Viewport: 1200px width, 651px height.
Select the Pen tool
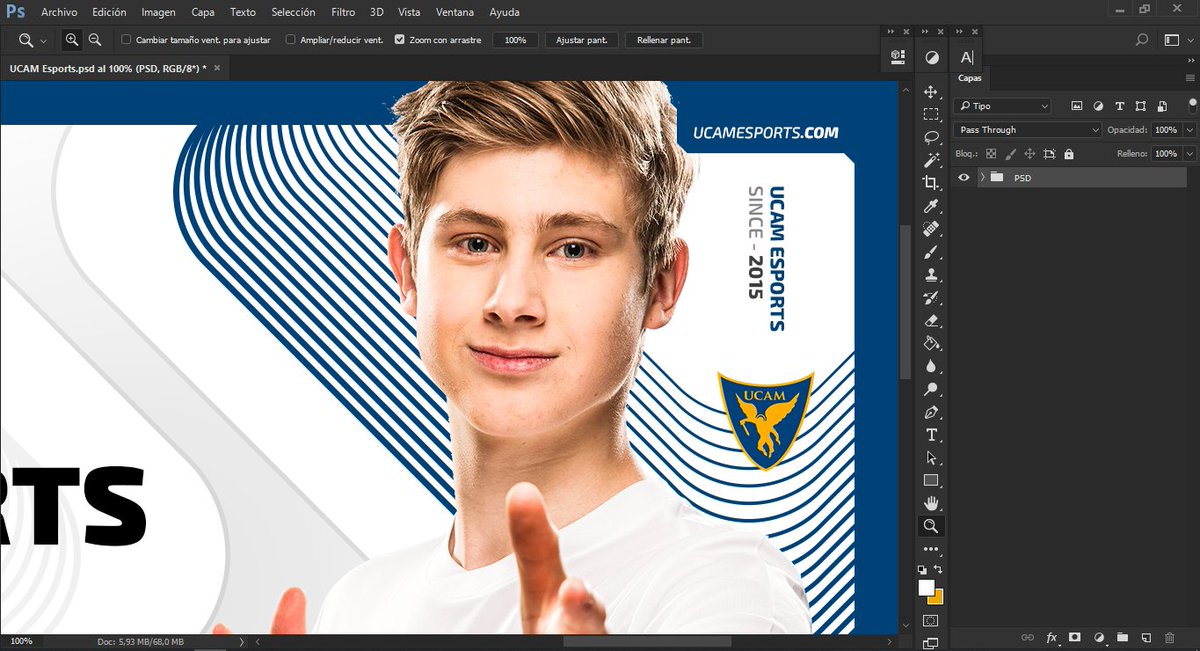pyautogui.click(x=931, y=412)
